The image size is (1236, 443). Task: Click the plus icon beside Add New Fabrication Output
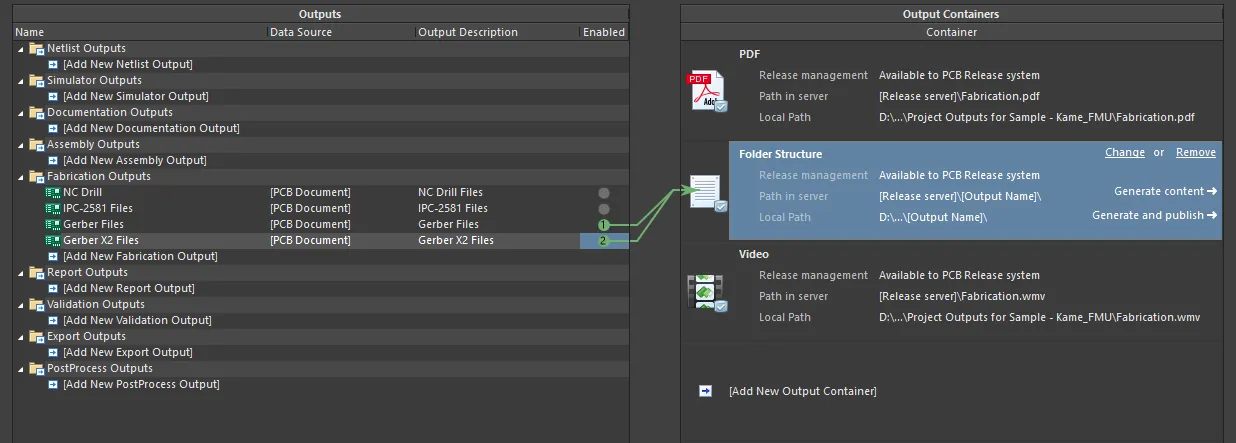coord(54,256)
